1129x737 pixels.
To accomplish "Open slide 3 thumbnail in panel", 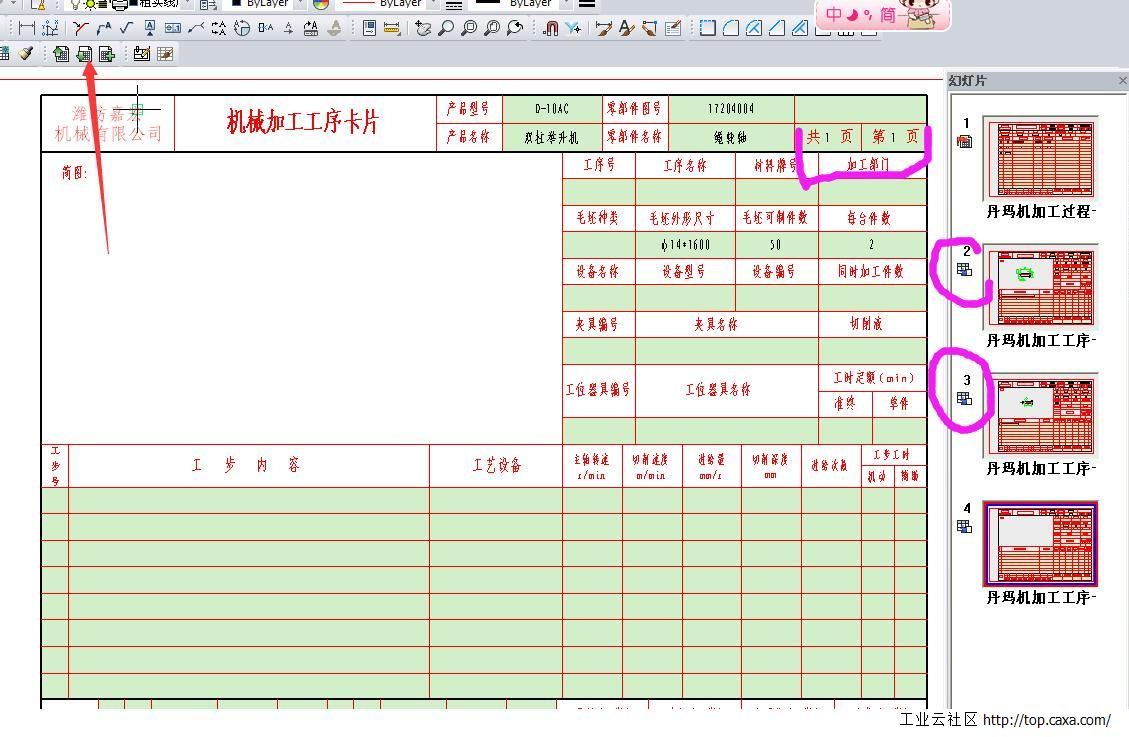I will coord(1041,415).
